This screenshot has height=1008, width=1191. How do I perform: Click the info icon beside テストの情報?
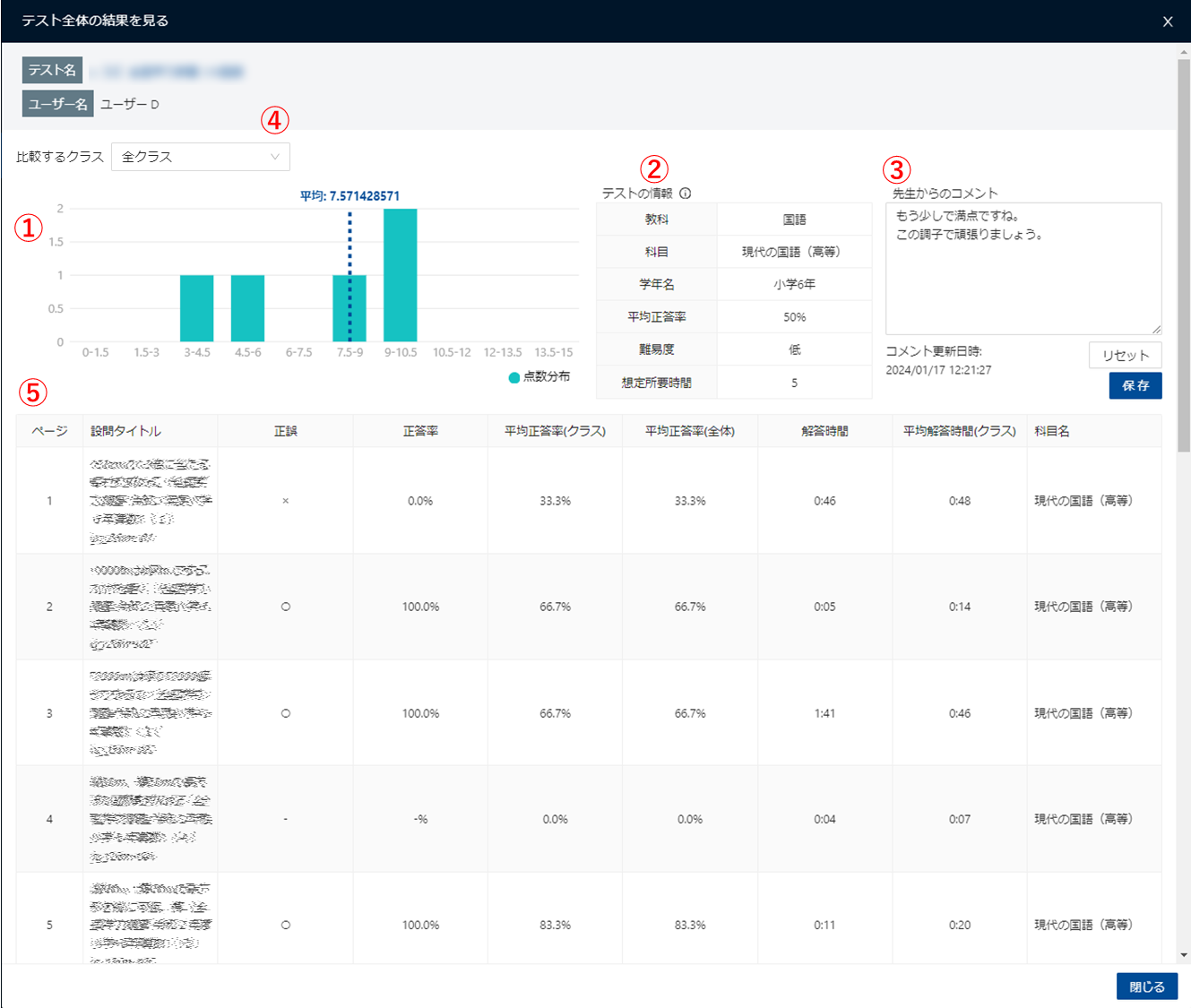click(685, 194)
